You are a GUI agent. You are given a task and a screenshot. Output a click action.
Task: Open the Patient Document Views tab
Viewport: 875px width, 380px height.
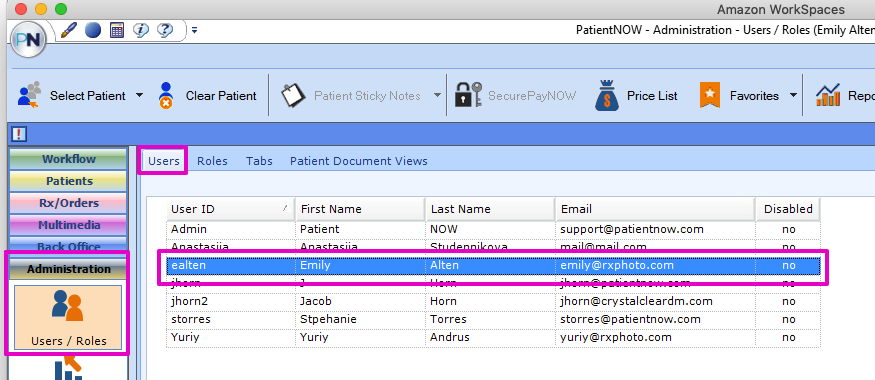(x=358, y=161)
